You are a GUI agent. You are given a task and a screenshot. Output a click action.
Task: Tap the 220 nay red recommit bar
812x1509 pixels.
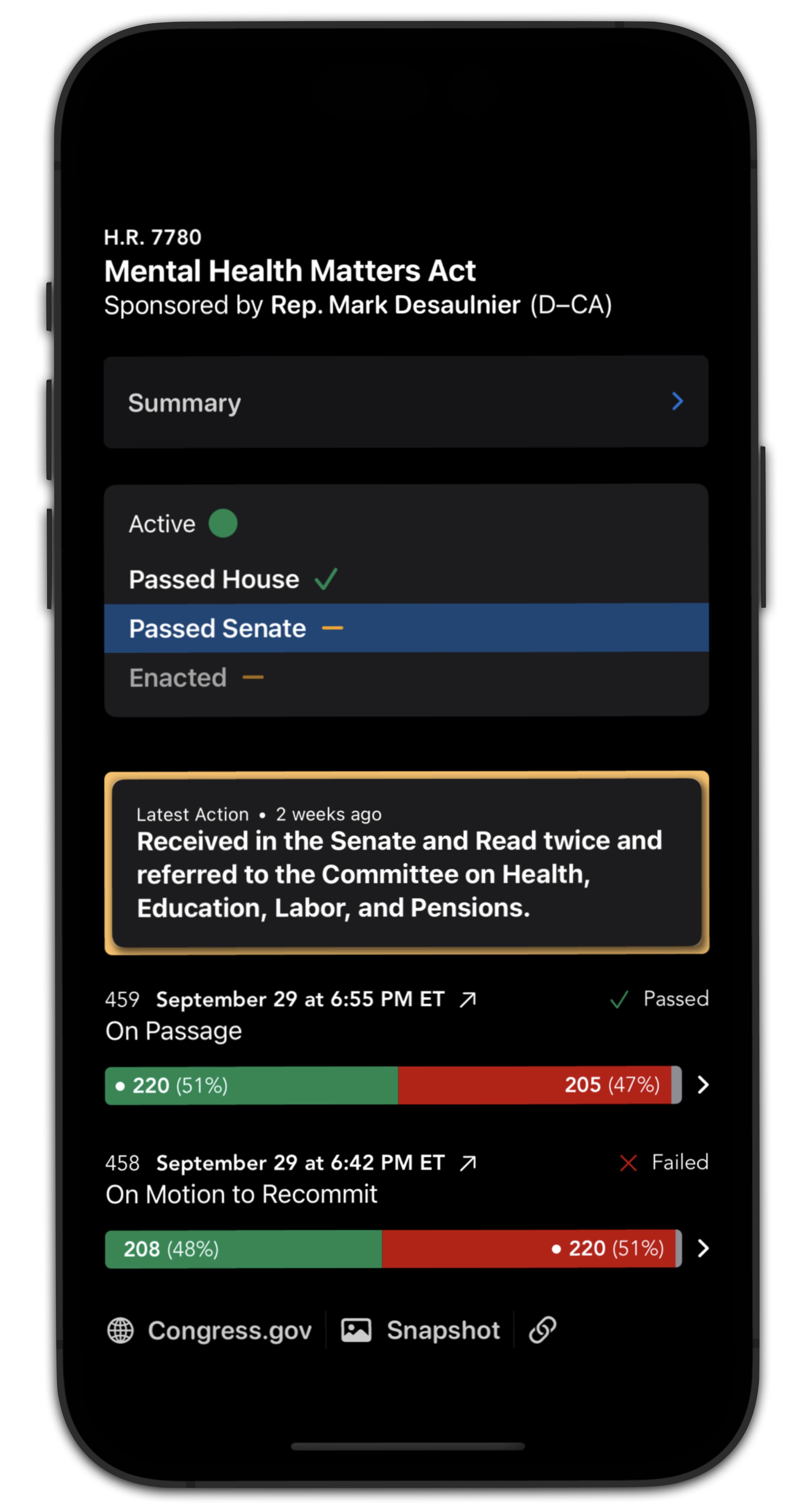pos(528,1248)
